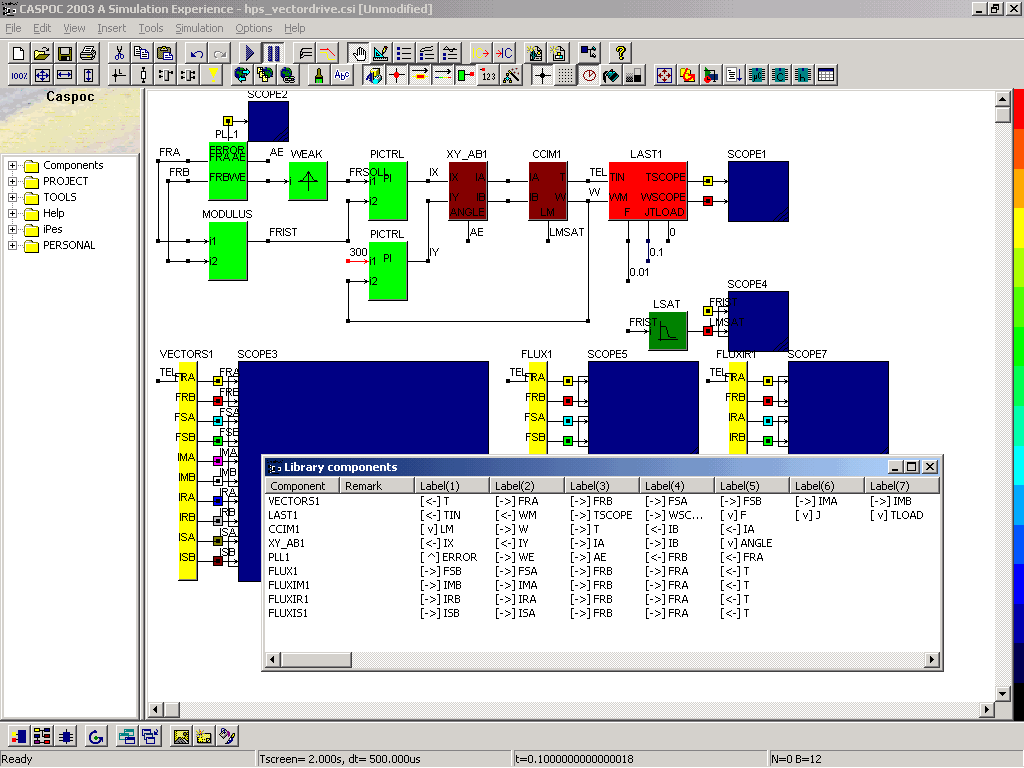Expand the Help folder in tree
The height and width of the screenshot is (768, 1024).
12,213
